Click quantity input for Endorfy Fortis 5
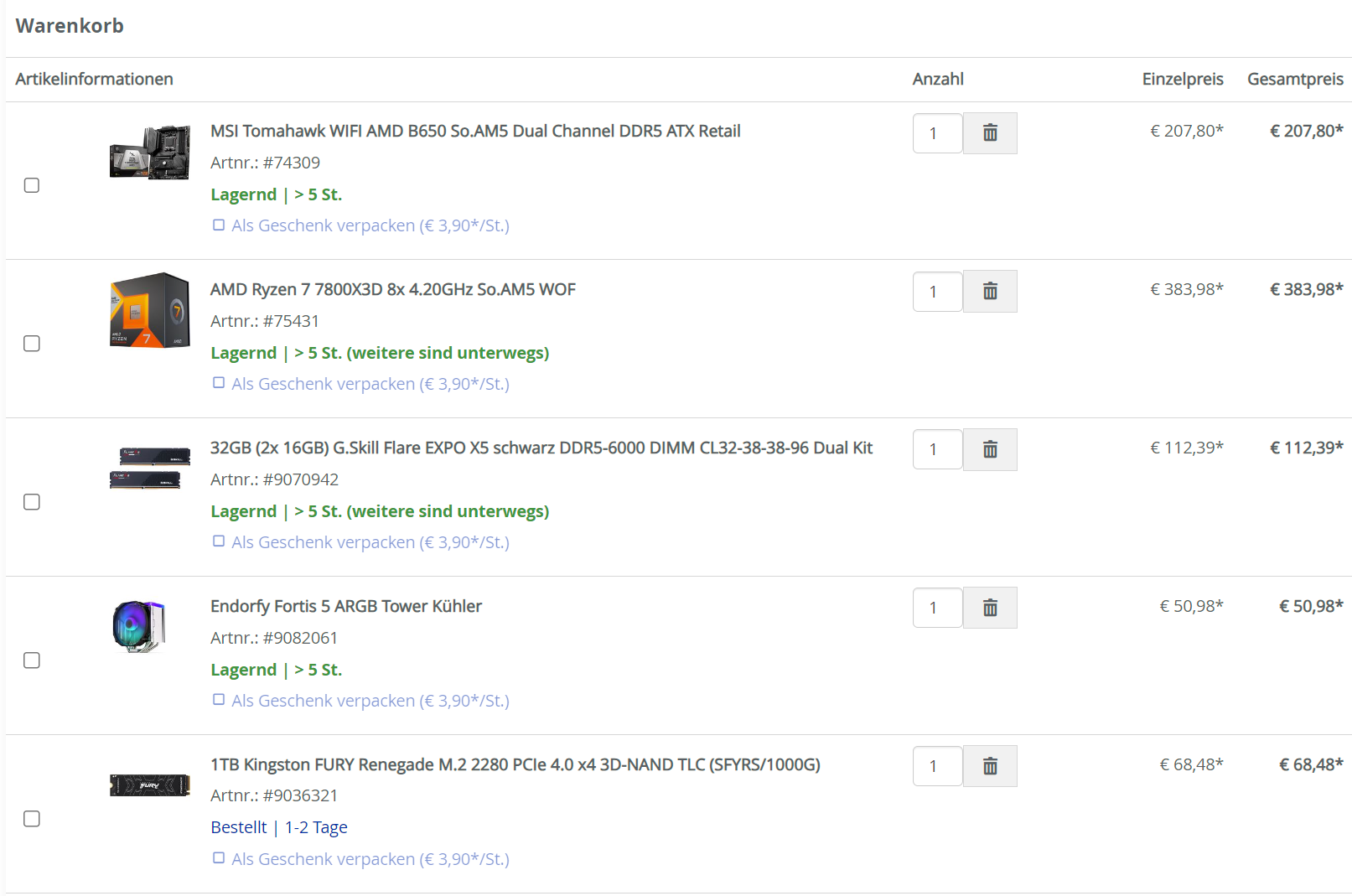This screenshot has height=896, width=1352. 938,608
